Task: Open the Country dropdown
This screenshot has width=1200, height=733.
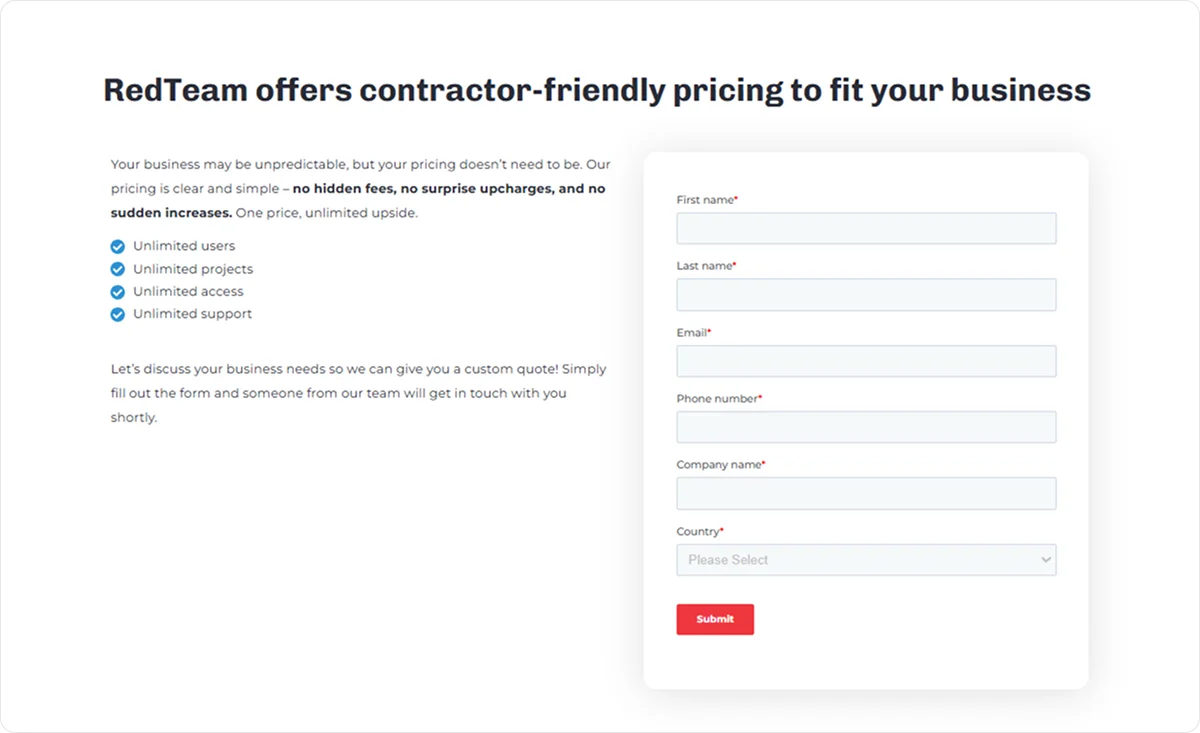Action: click(x=866, y=559)
